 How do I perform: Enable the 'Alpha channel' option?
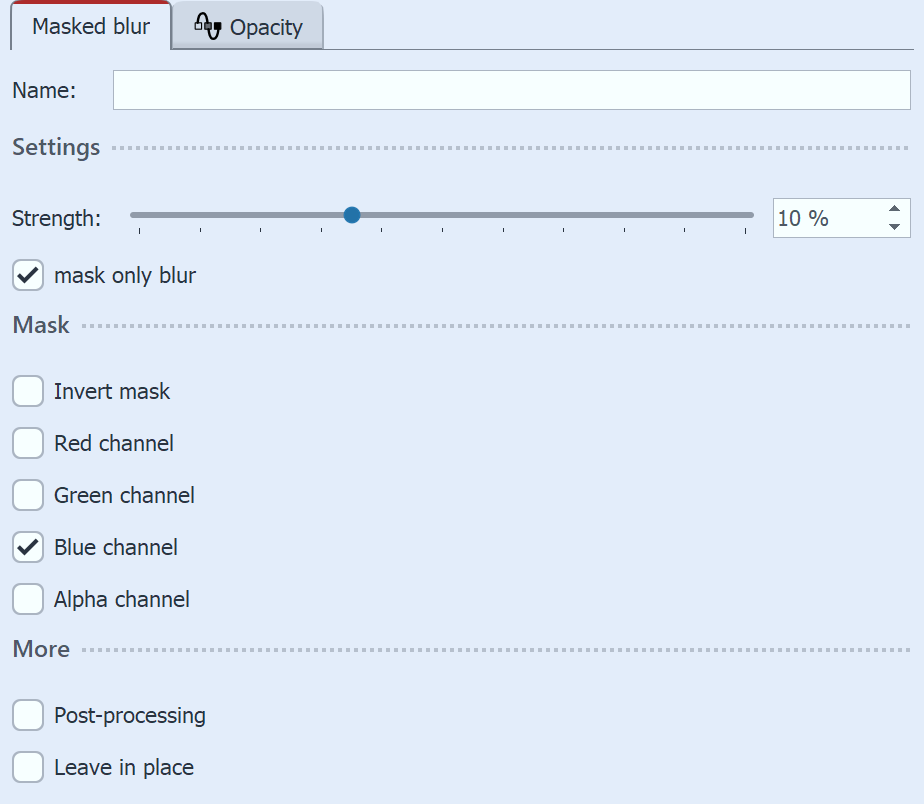point(27,599)
